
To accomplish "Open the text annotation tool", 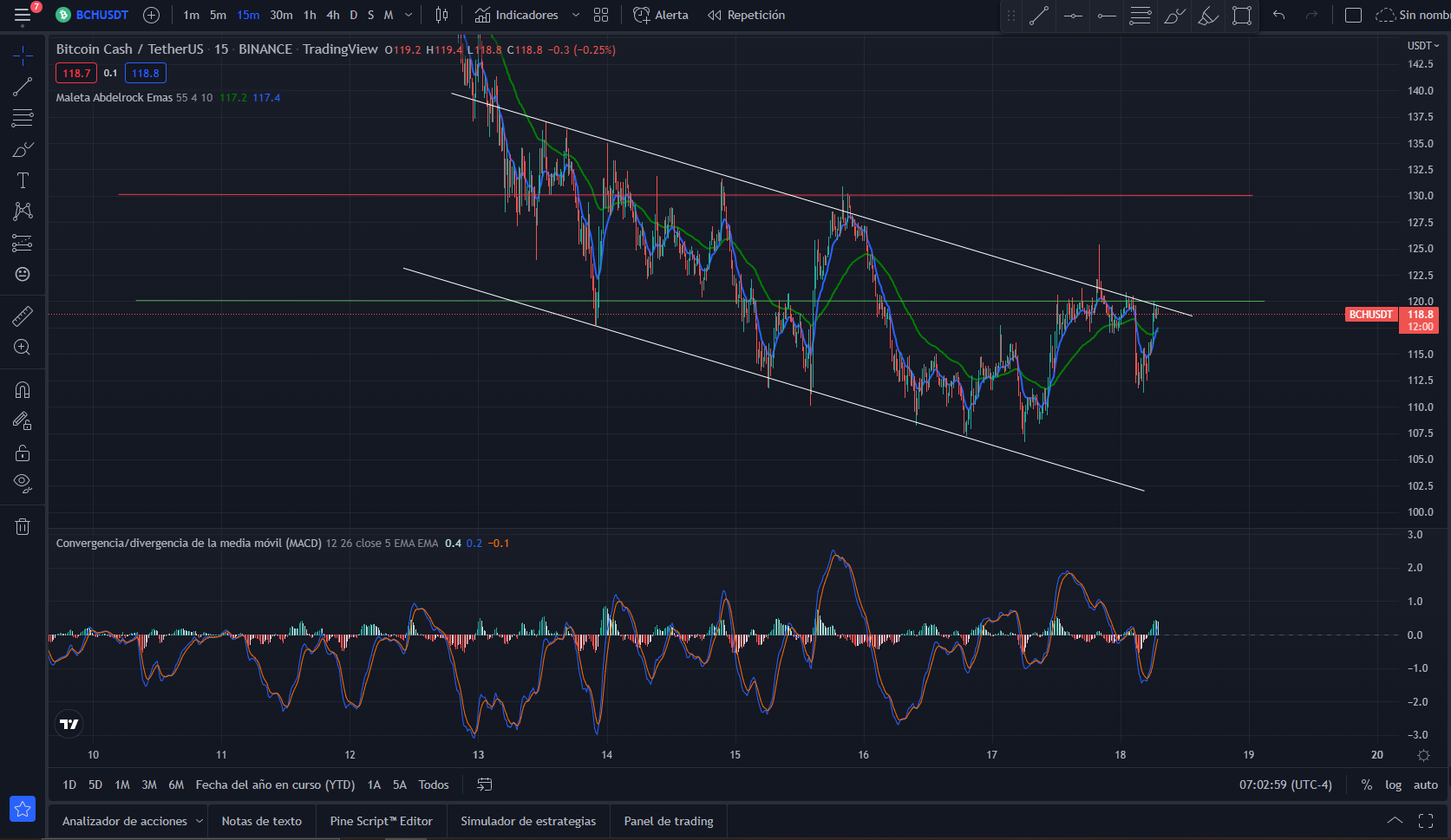I will click(23, 180).
